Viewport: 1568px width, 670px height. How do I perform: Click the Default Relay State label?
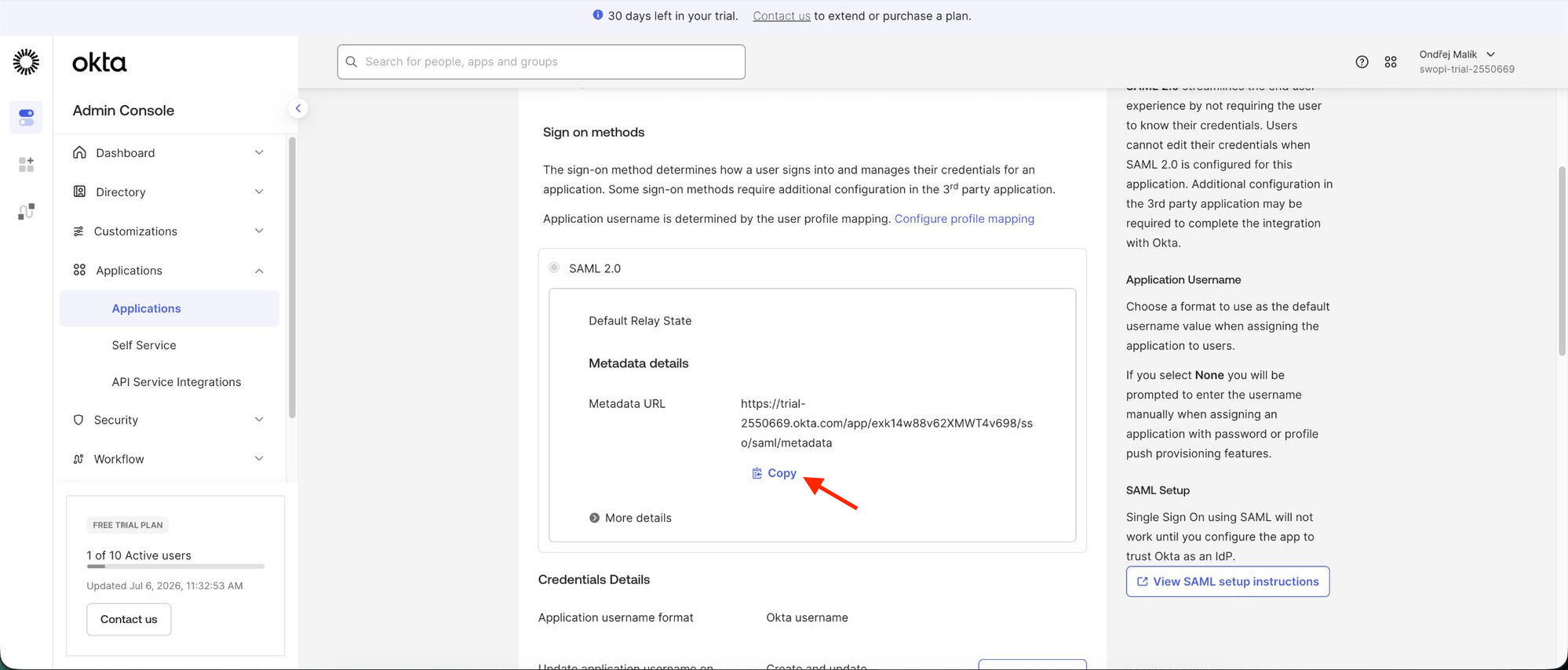pos(640,321)
